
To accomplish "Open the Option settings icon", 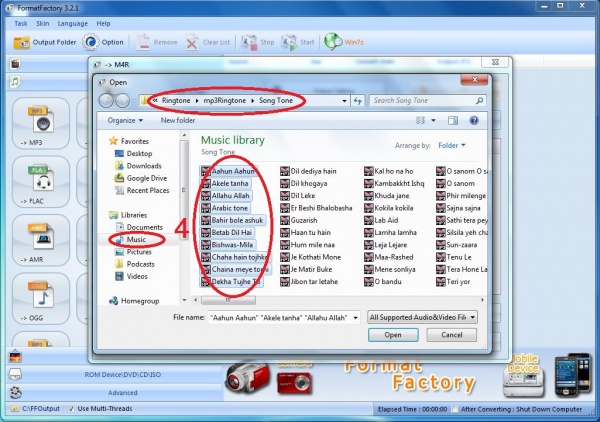I will pos(90,42).
